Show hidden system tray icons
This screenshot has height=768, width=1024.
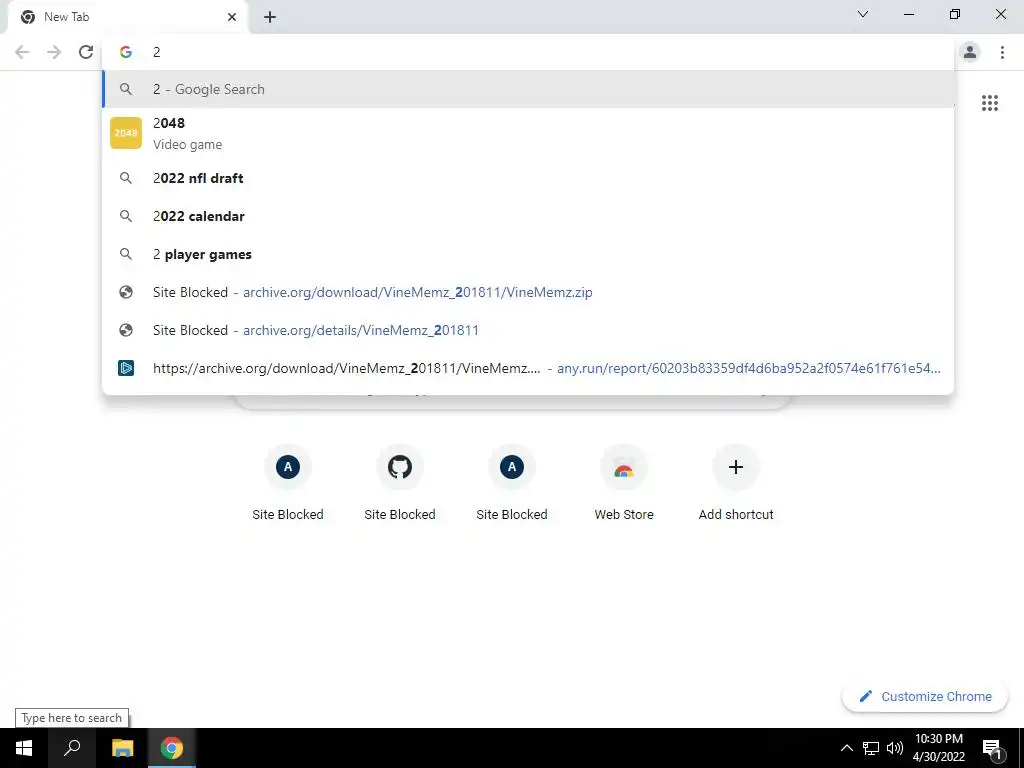point(846,748)
